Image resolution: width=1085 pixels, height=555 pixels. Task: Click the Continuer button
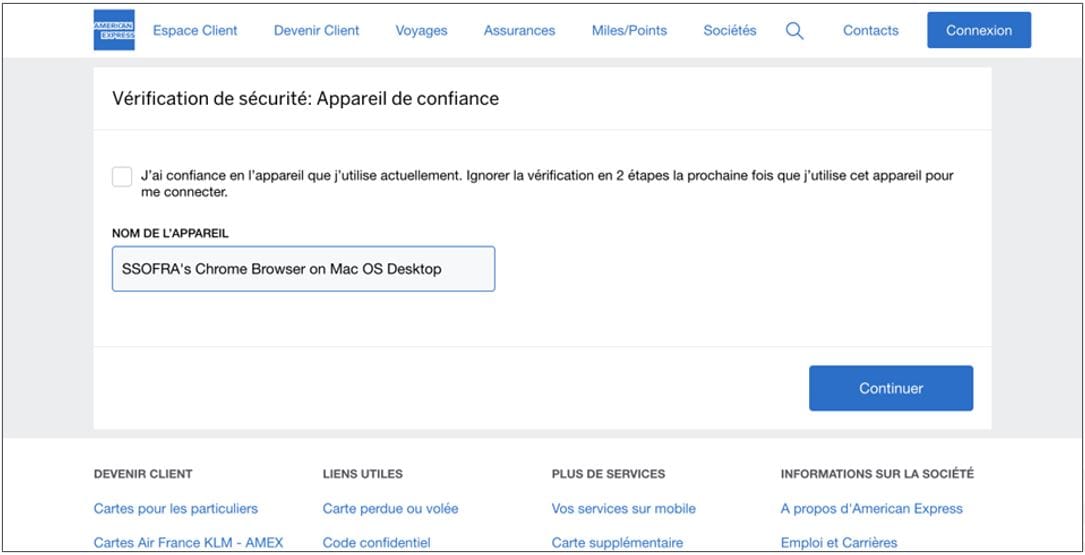tap(890, 388)
